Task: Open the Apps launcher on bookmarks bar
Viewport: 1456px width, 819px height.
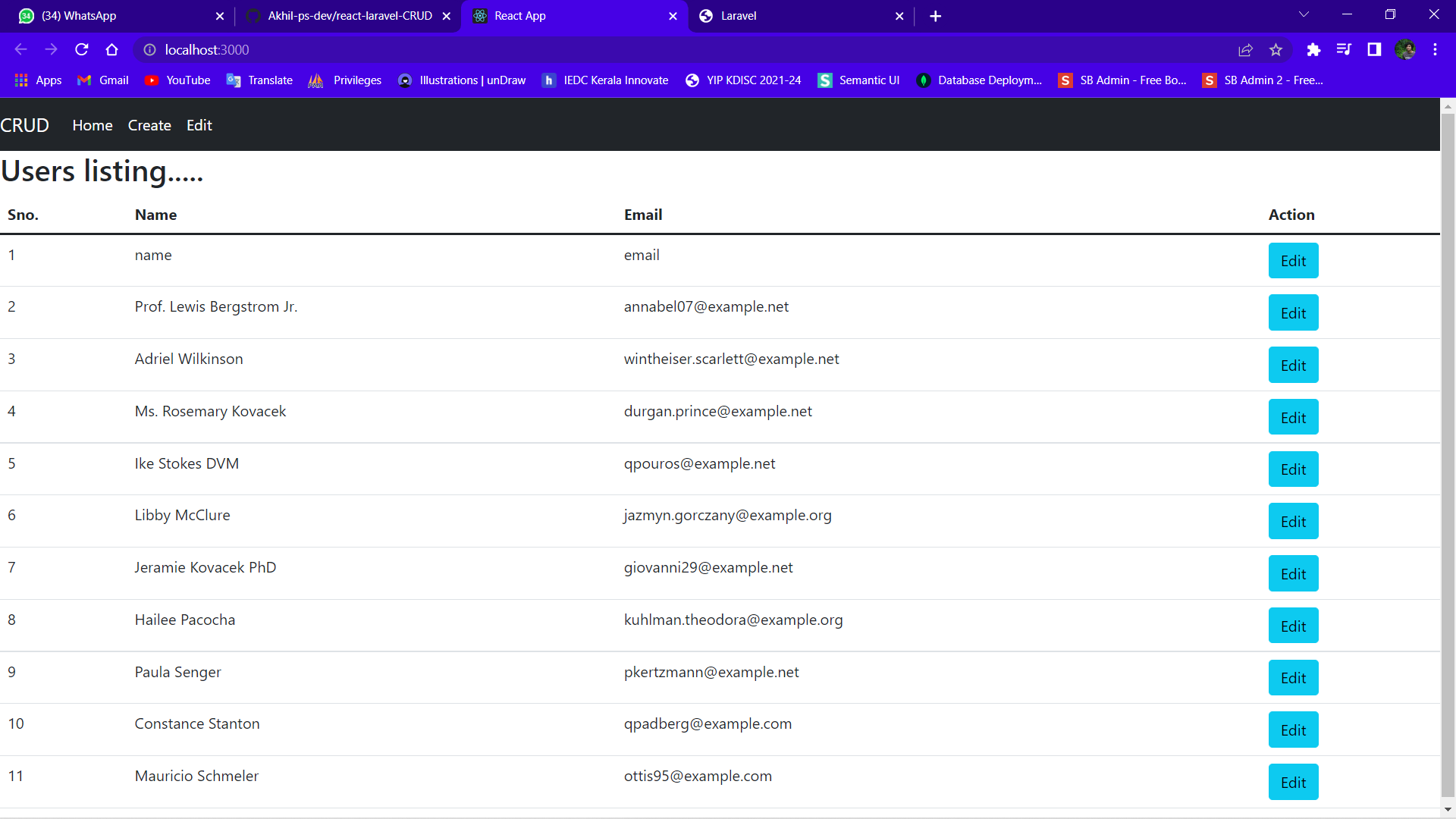Action: [x=37, y=80]
